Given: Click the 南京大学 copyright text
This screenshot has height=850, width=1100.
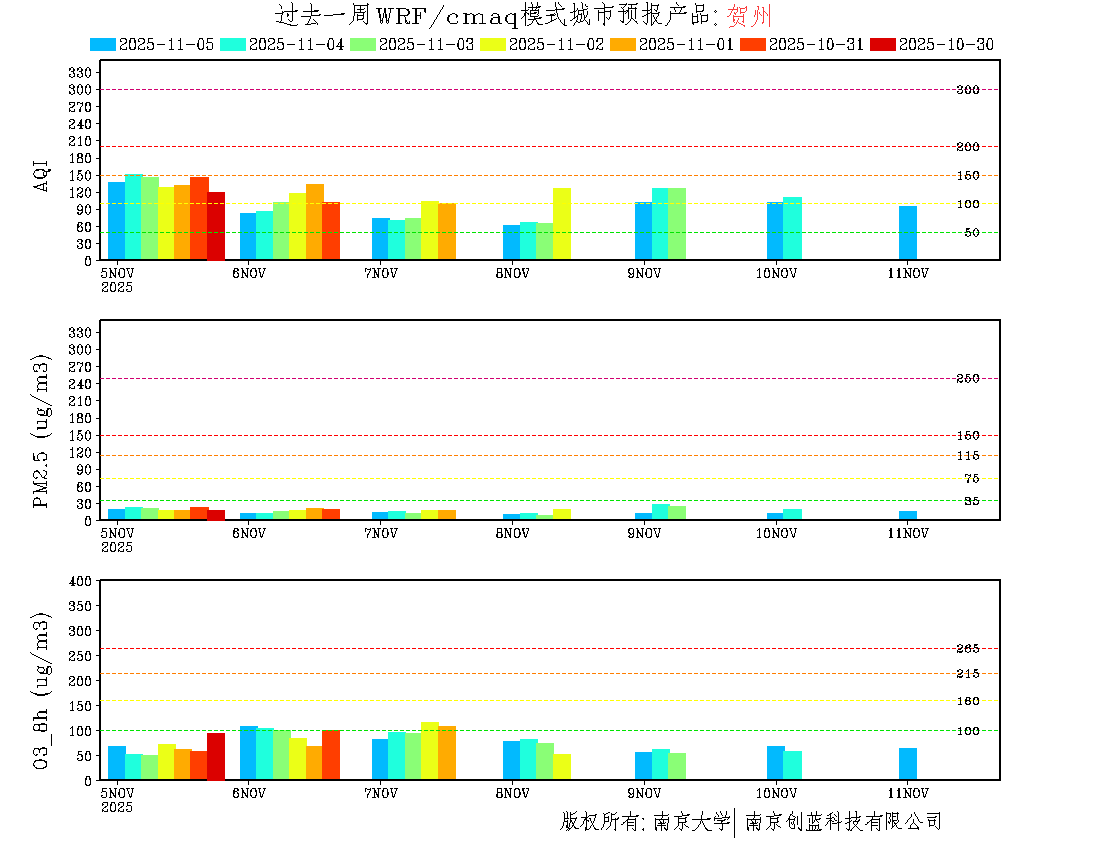Looking at the screenshot, I should [691, 822].
